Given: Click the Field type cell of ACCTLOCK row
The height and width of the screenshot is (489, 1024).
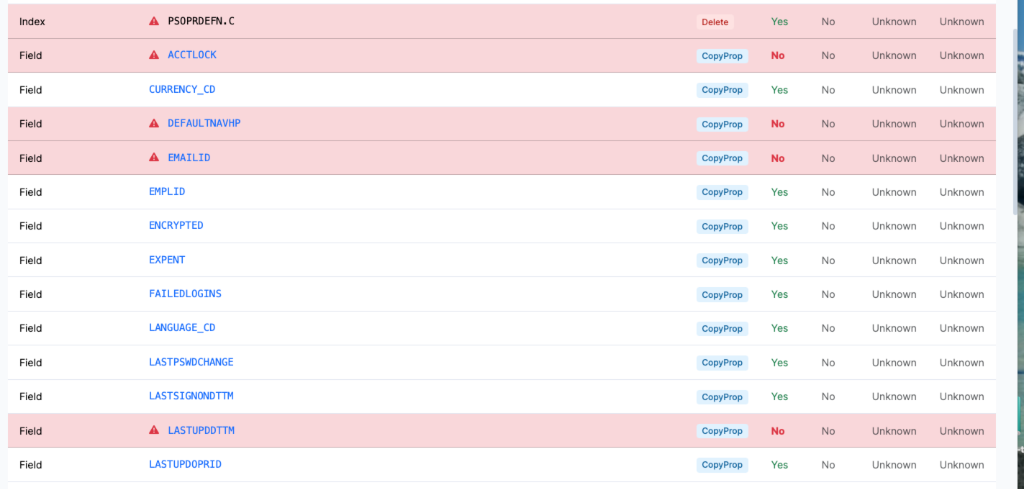Looking at the screenshot, I should [x=31, y=55].
